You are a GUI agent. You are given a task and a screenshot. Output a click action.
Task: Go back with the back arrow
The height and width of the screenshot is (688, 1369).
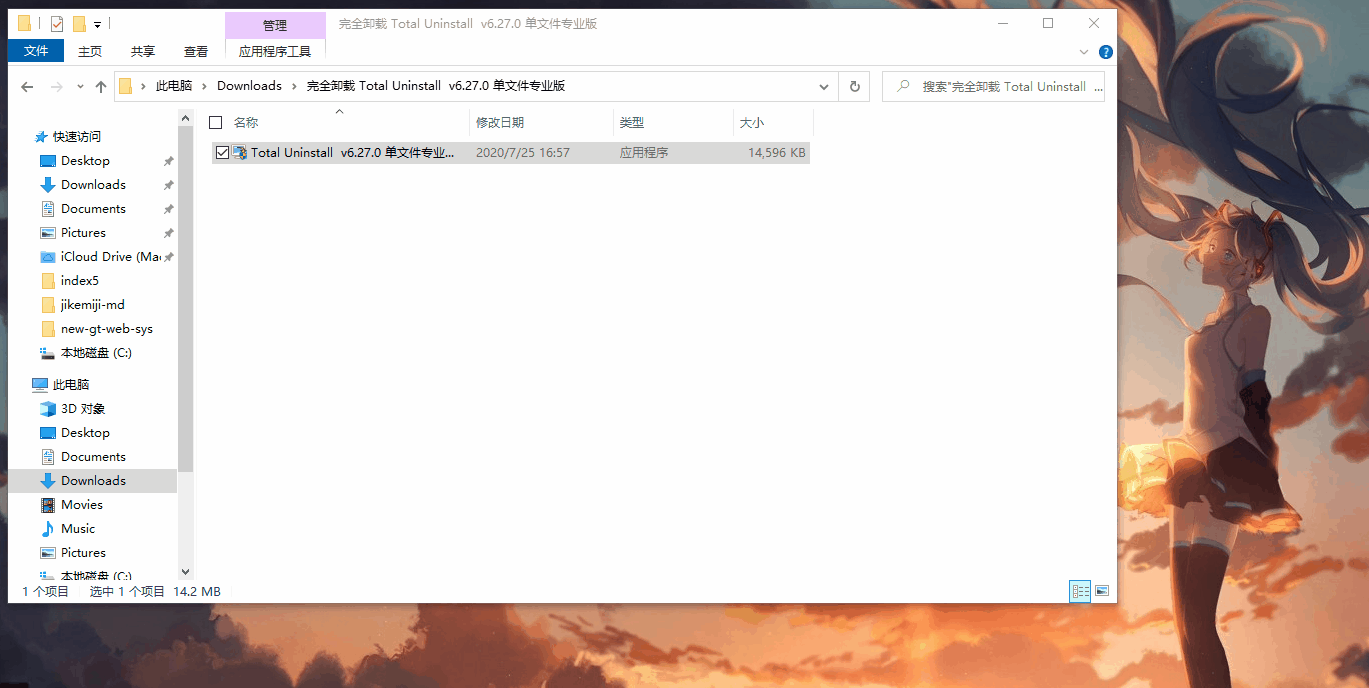(x=27, y=87)
